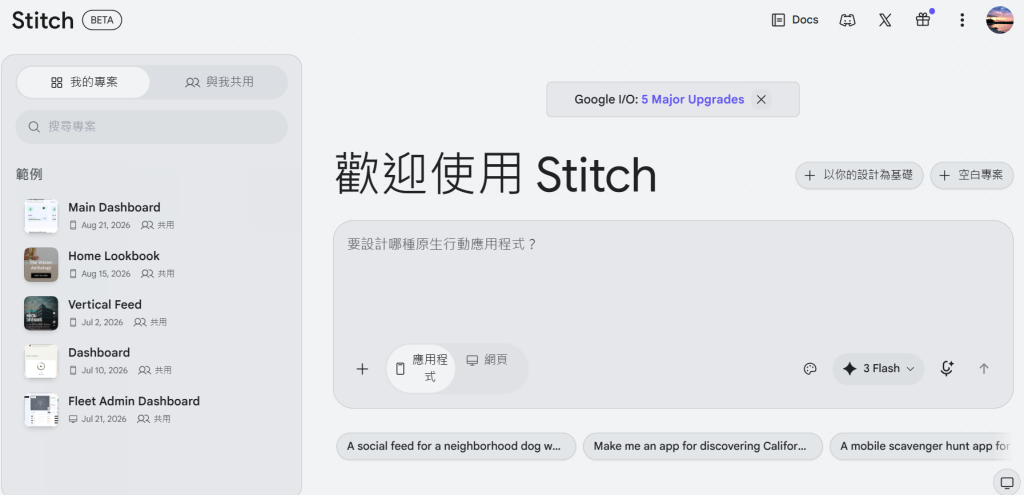
Task: Click the up-arrow send button
Action: coord(984,369)
